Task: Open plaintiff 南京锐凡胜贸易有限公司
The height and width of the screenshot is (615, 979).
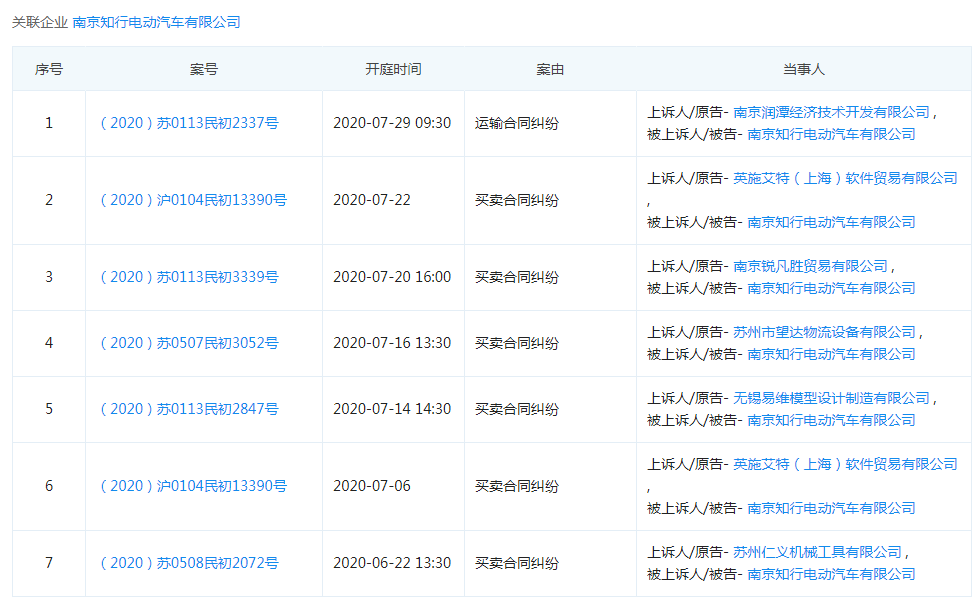Action: (810, 267)
